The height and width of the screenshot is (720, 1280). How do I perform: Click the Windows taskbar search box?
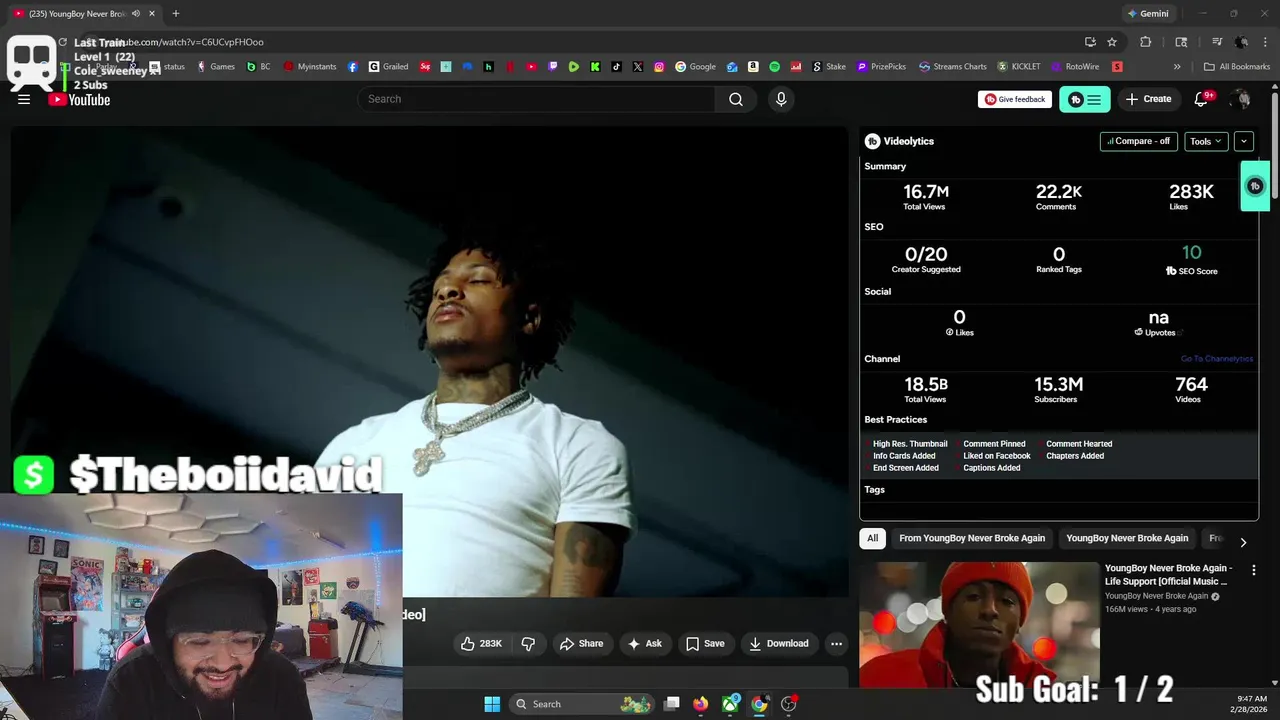[x=580, y=704]
